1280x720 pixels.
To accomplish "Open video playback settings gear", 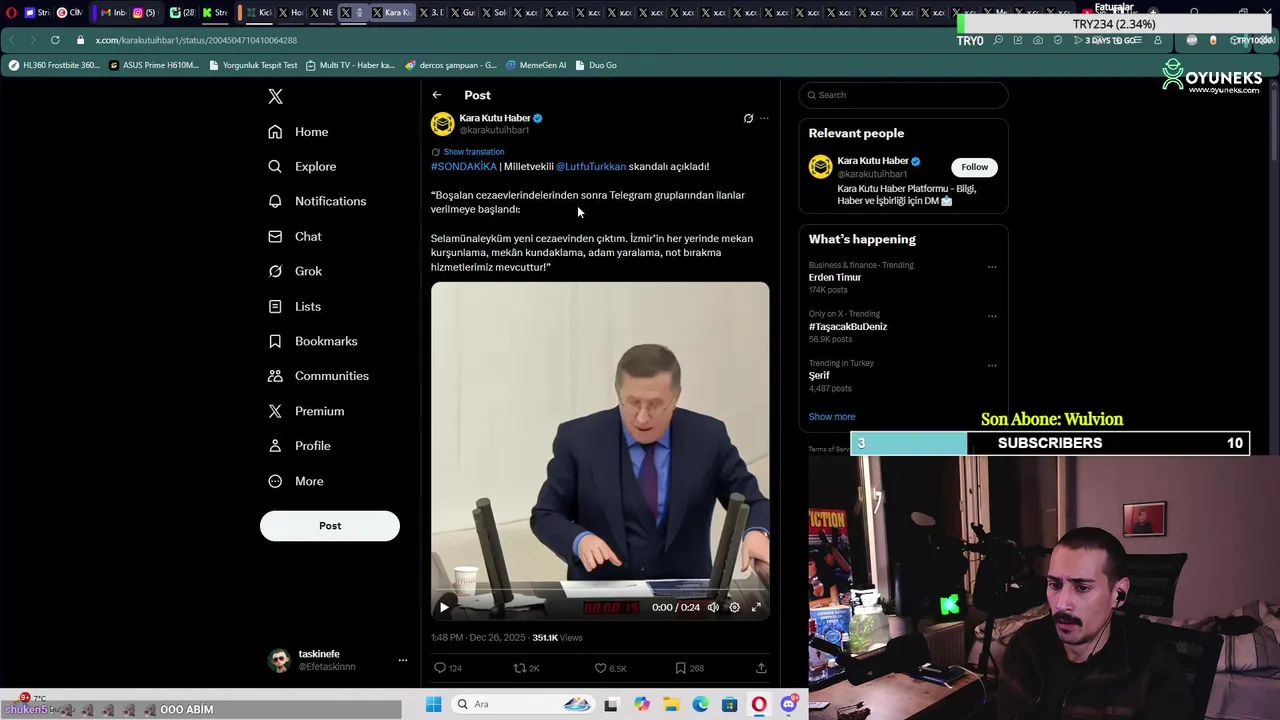I will [734, 607].
